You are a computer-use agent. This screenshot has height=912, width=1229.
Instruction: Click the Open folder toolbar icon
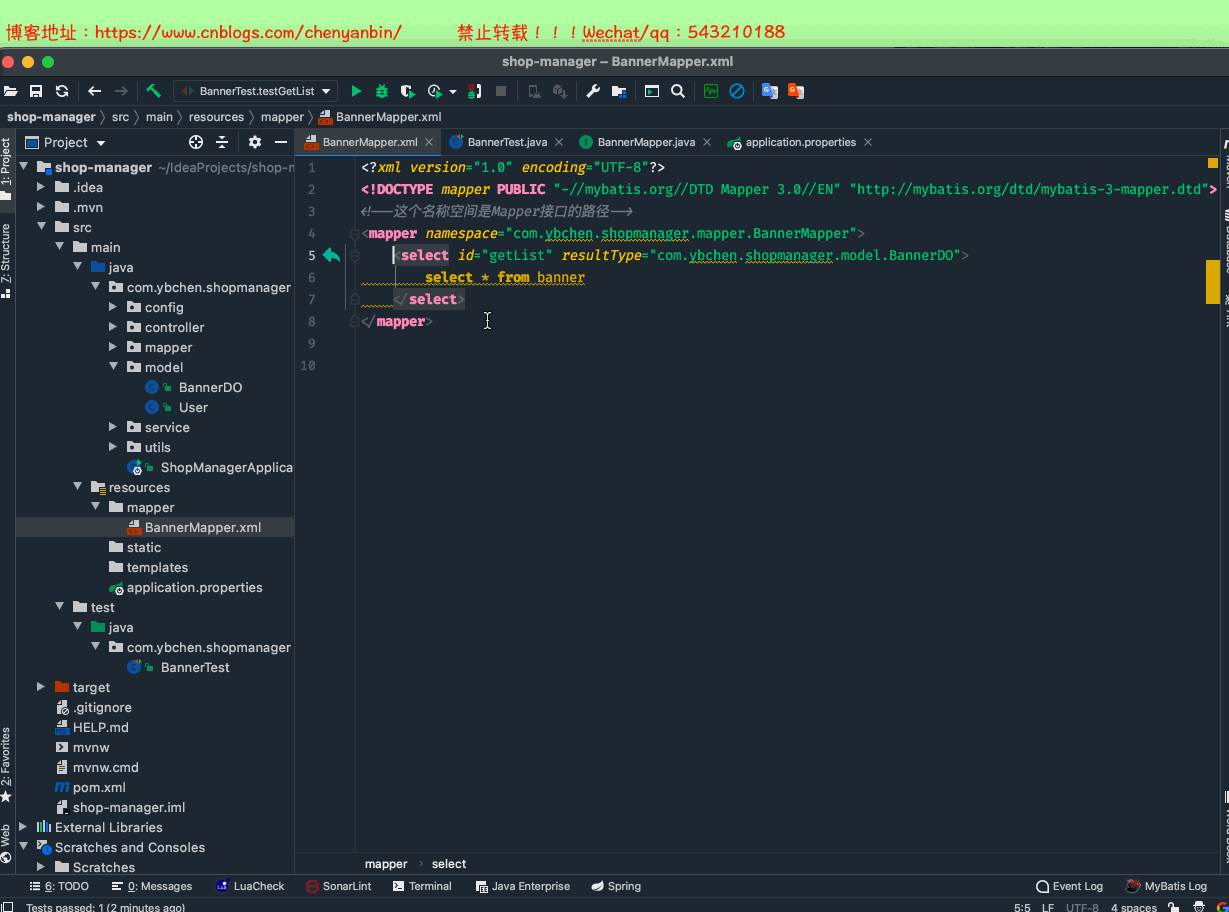pyautogui.click(x=11, y=91)
